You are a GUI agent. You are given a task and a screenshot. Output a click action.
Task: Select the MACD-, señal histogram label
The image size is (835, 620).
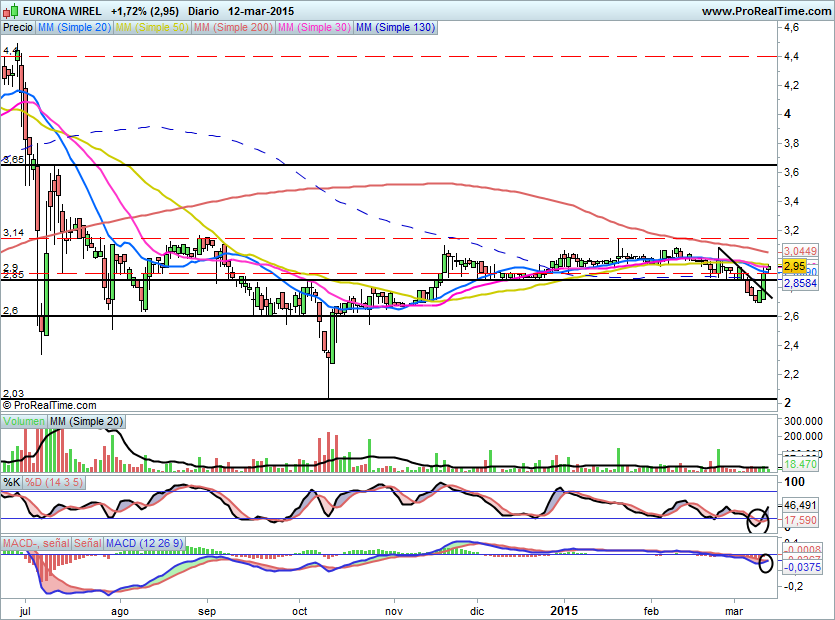point(35,543)
